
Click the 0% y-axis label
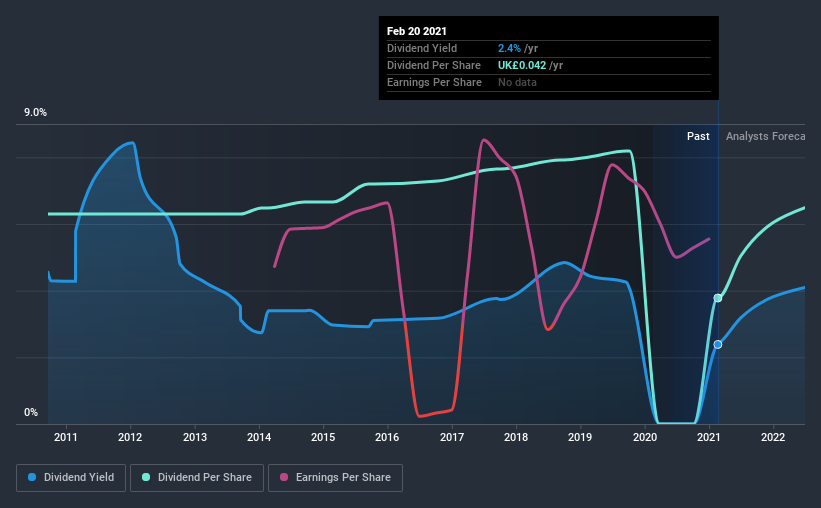(31, 413)
